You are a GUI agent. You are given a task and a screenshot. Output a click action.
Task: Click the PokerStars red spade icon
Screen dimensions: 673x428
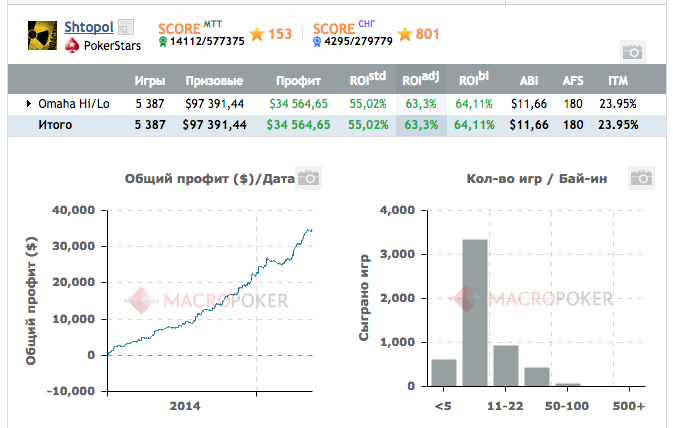[71, 45]
